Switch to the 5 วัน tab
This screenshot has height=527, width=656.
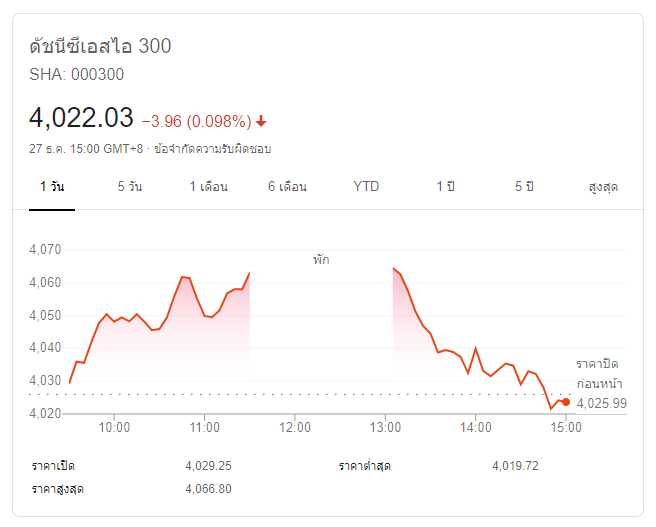tap(129, 187)
